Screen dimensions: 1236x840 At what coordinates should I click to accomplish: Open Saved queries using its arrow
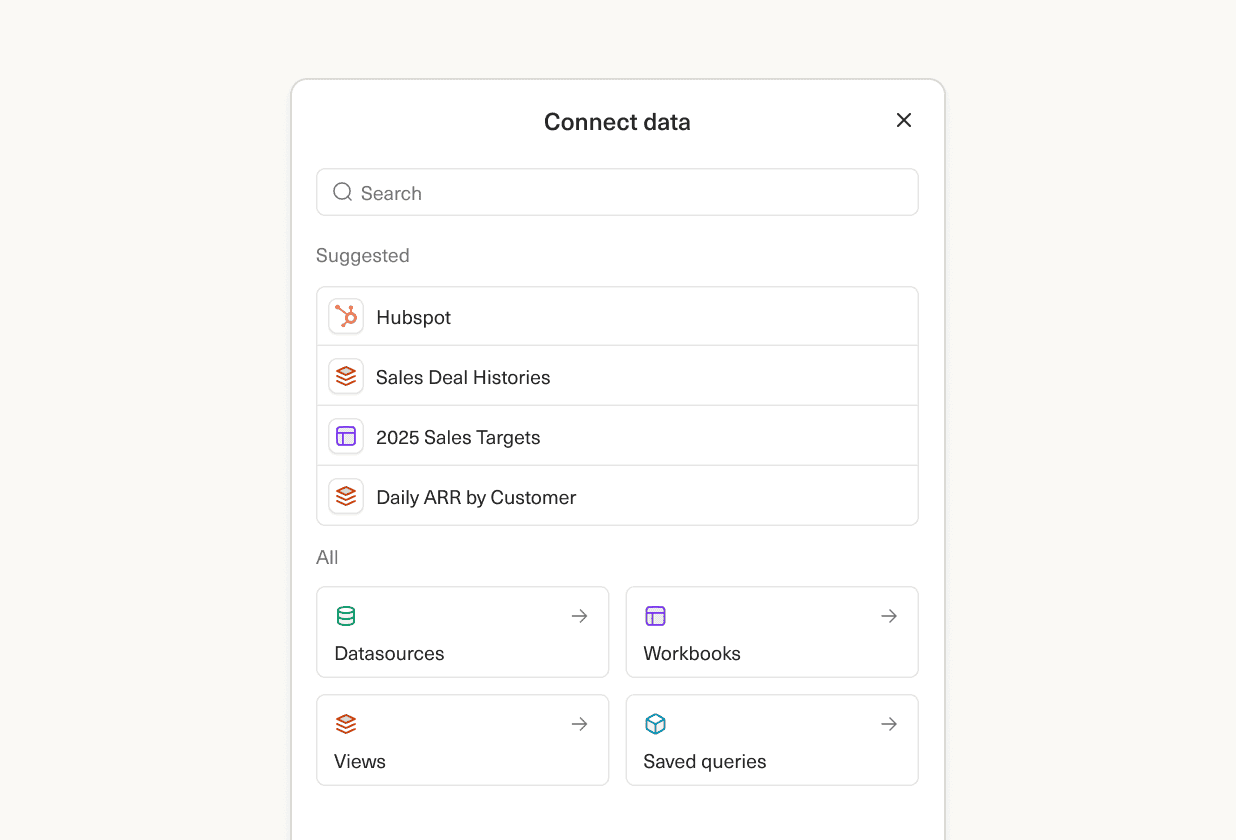click(x=889, y=724)
